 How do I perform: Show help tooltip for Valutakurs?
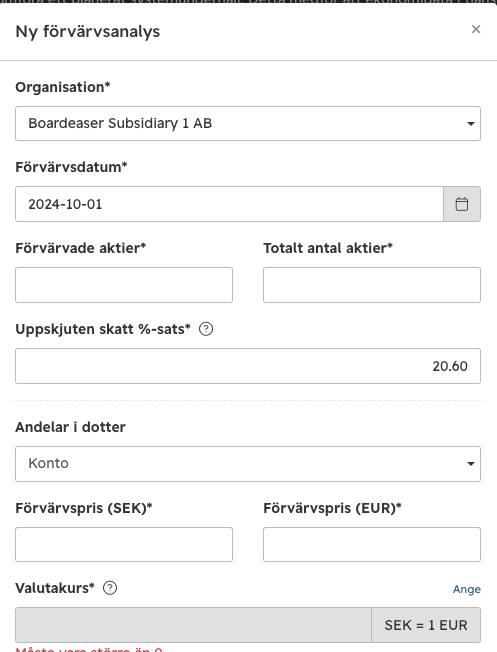[110, 588]
